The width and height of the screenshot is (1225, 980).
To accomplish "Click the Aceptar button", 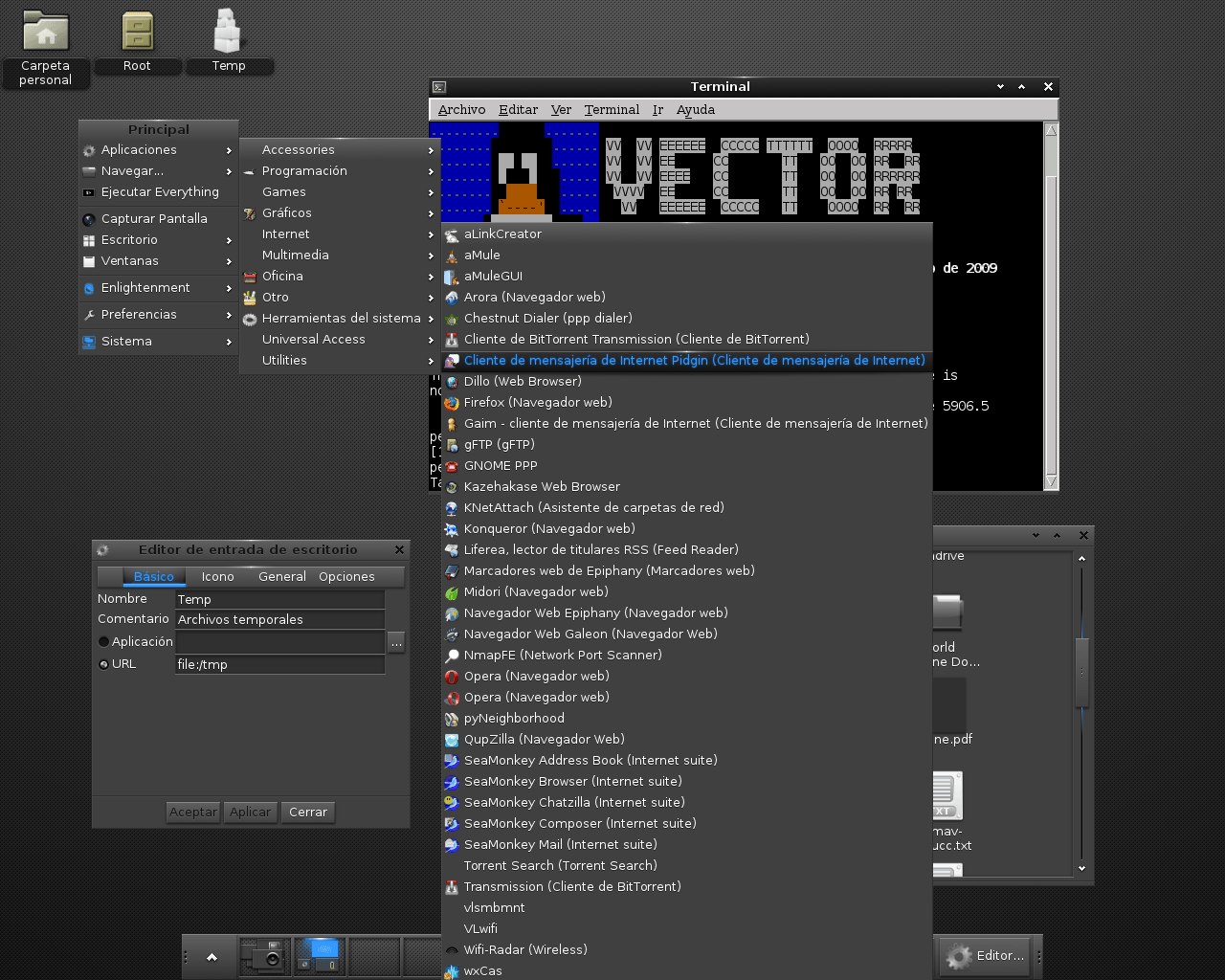I will 193,813.
